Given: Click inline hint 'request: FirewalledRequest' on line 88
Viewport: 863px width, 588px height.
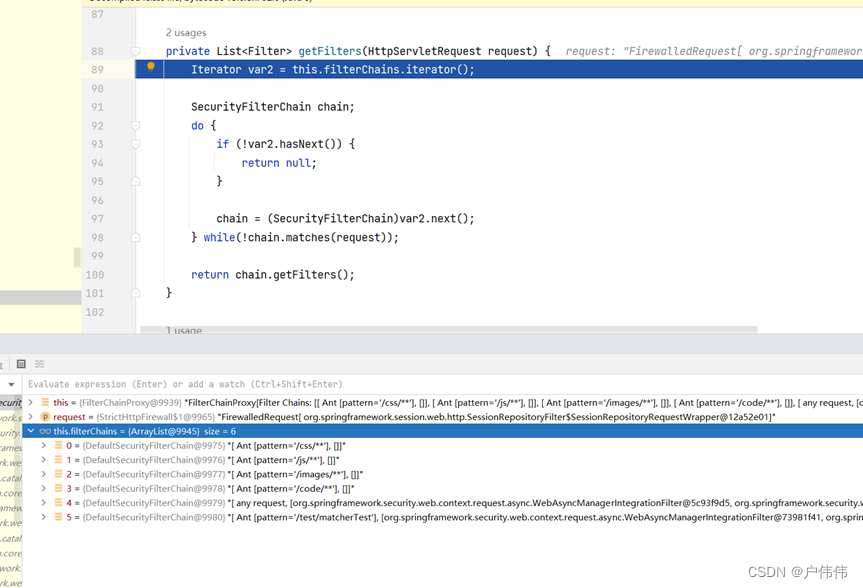Looking at the screenshot, I should point(714,51).
